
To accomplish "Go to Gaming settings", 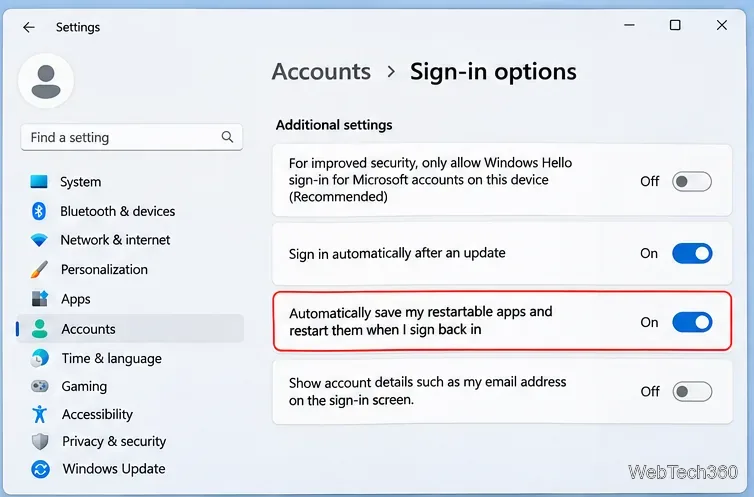I will click(84, 386).
